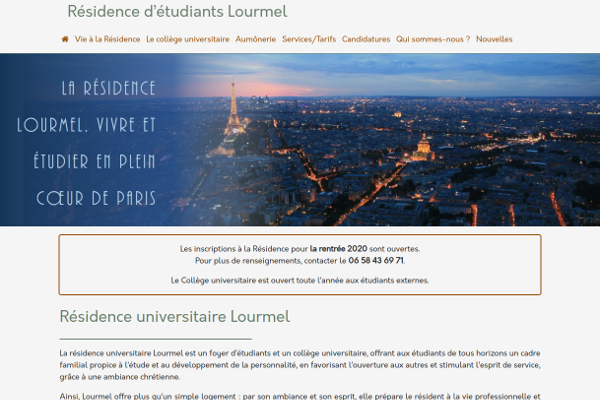Click the bold "la rentrée 2020" text
This screenshot has height=400, width=600.
[x=338, y=248]
